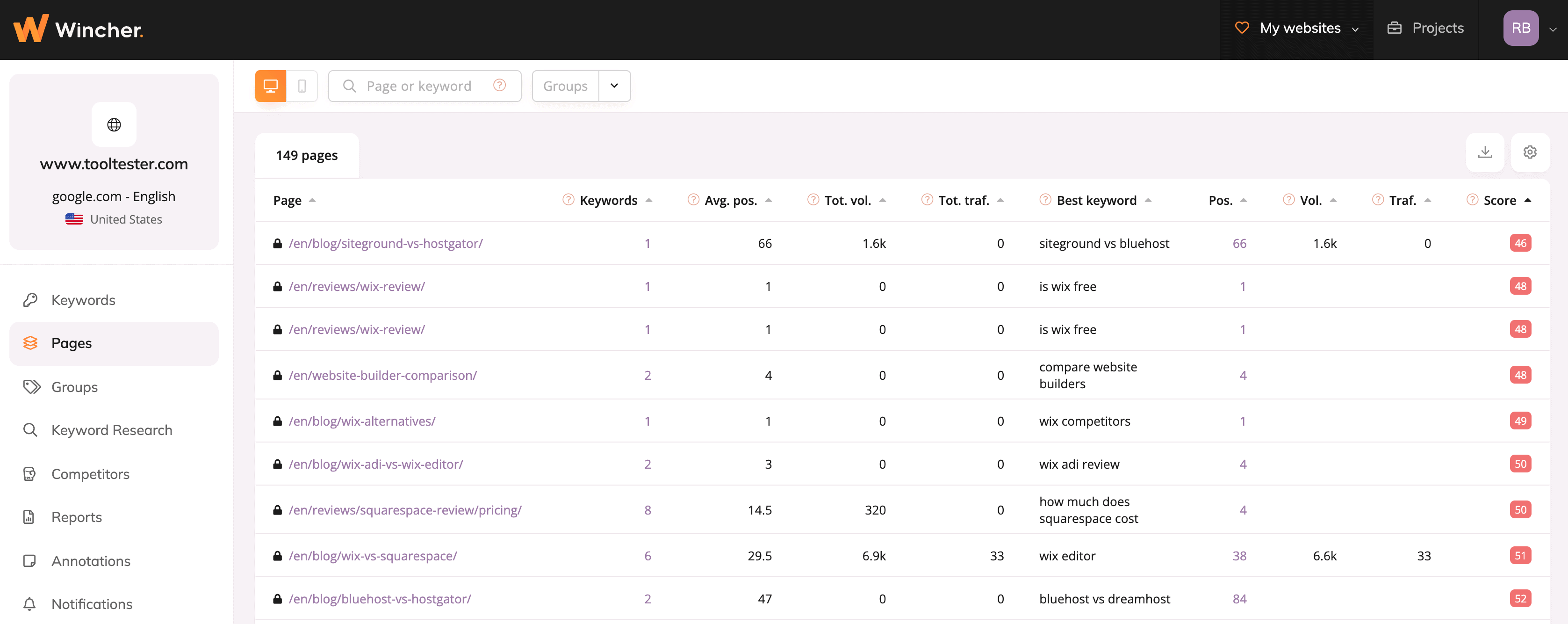Sort by Tot. traf. column
The image size is (1568, 624).
point(970,200)
